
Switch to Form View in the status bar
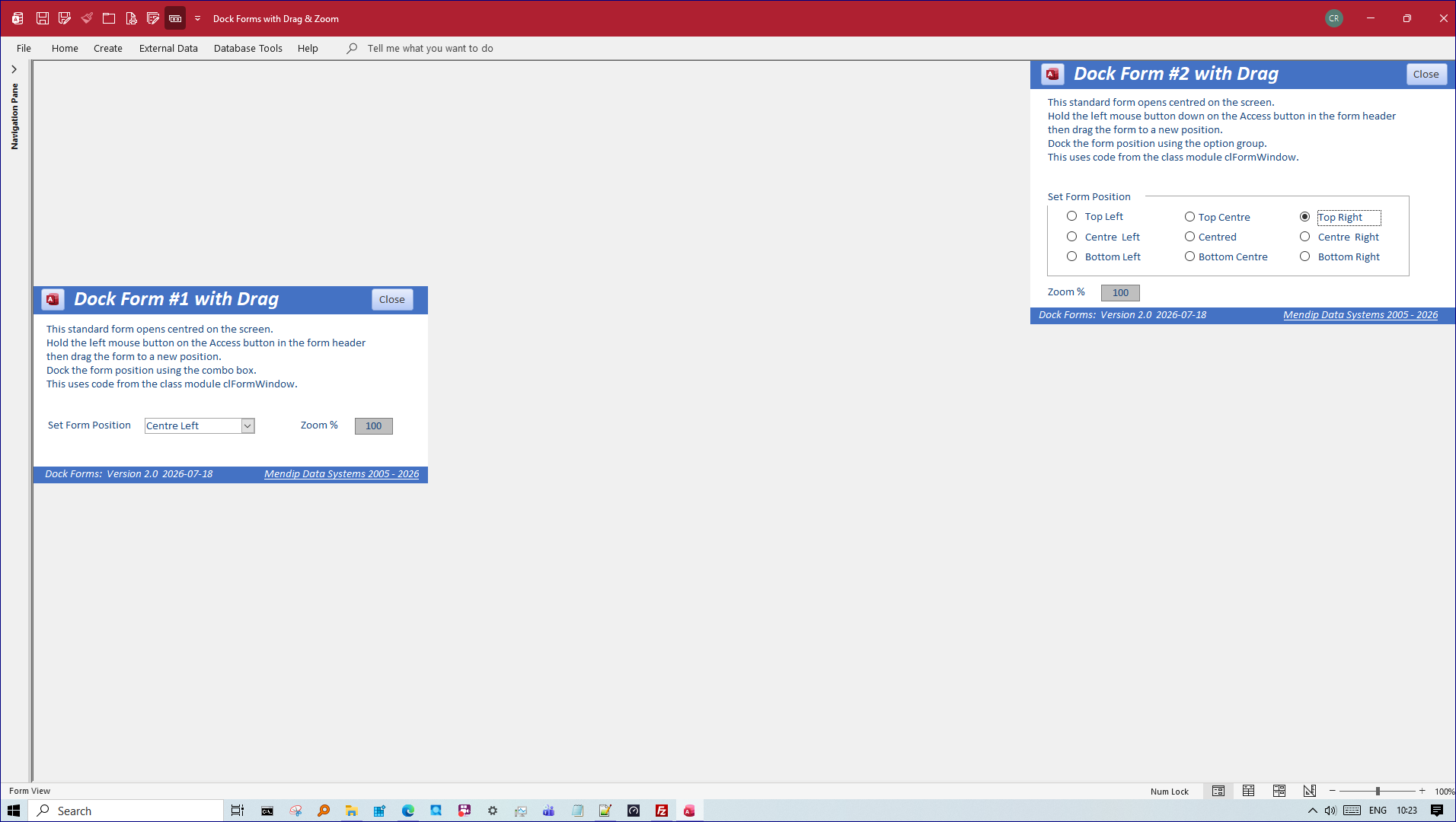(x=1218, y=791)
